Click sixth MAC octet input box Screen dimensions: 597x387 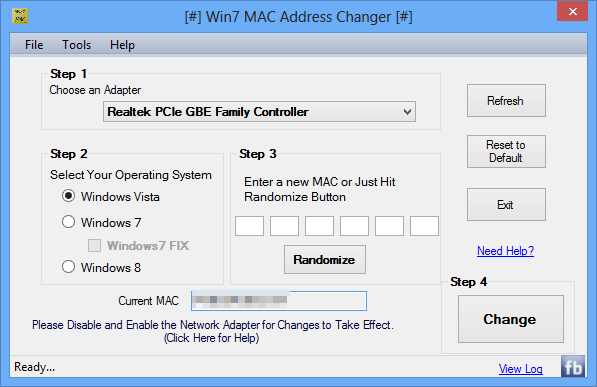click(x=424, y=226)
